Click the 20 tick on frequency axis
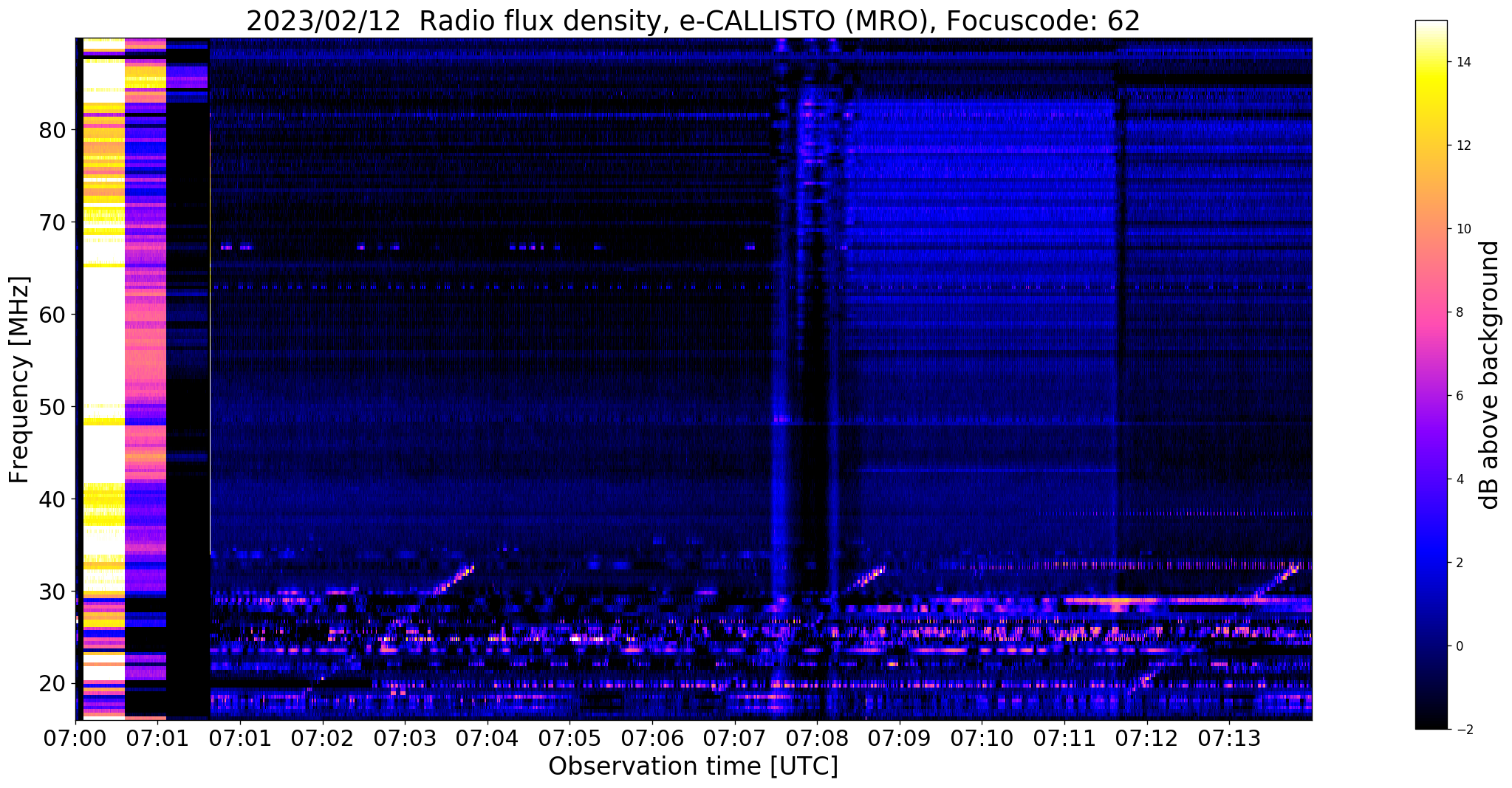1512x788 pixels. click(52, 685)
